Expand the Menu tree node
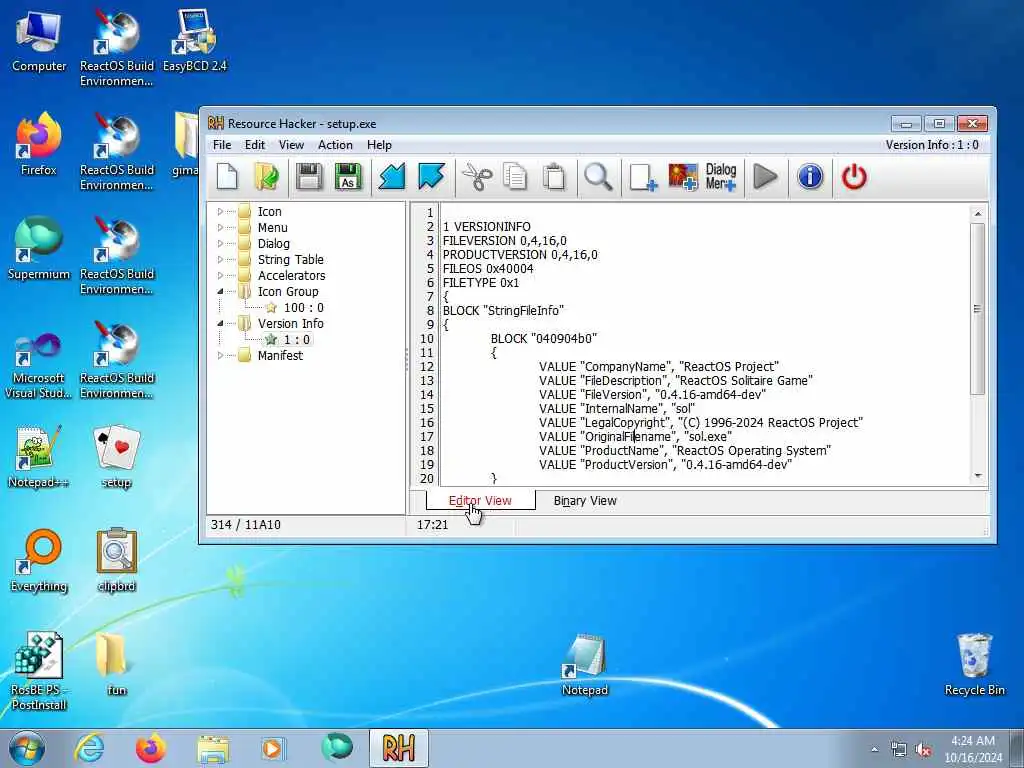The width and height of the screenshot is (1024, 768). [220, 227]
